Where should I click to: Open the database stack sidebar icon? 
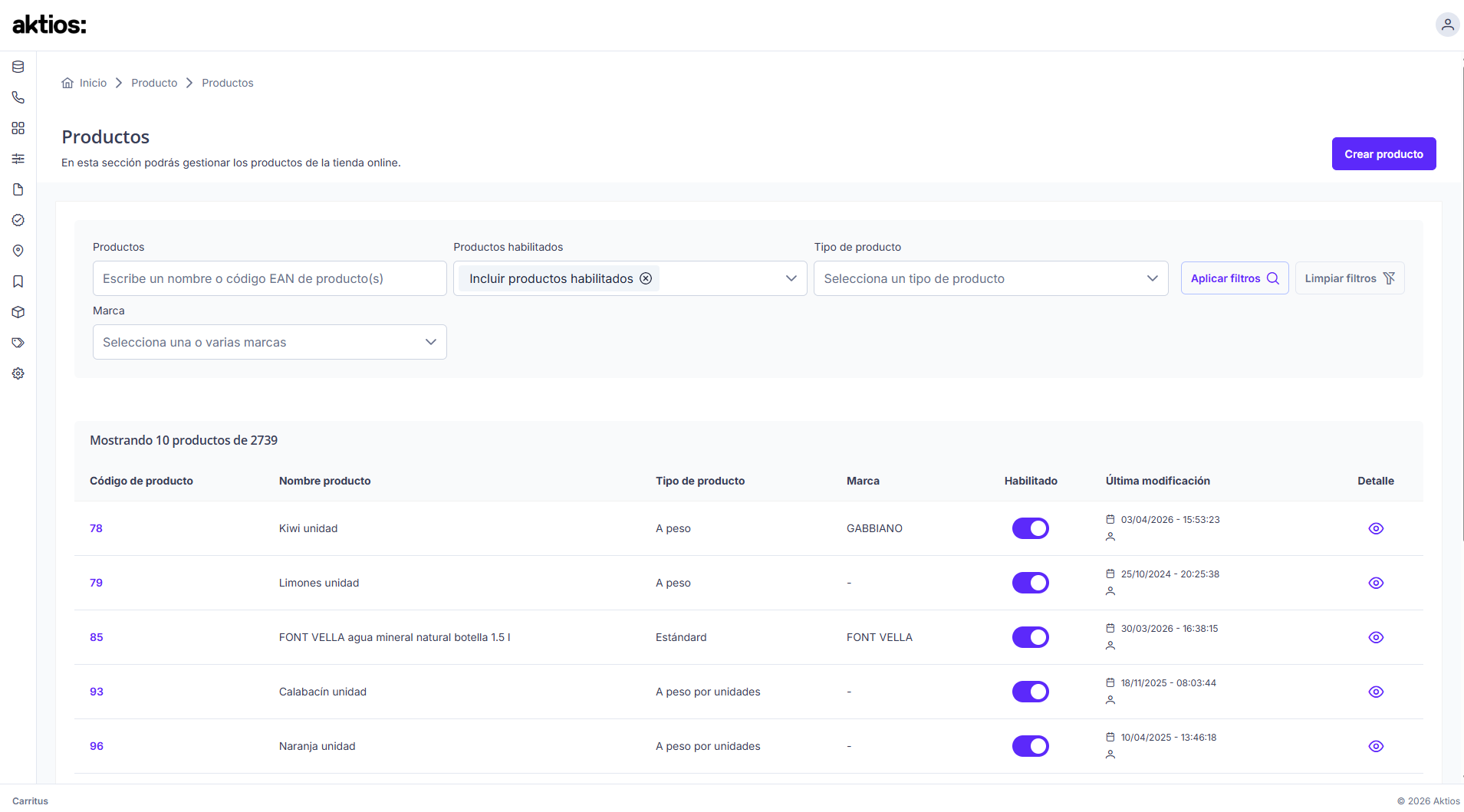(x=18, y=67)
